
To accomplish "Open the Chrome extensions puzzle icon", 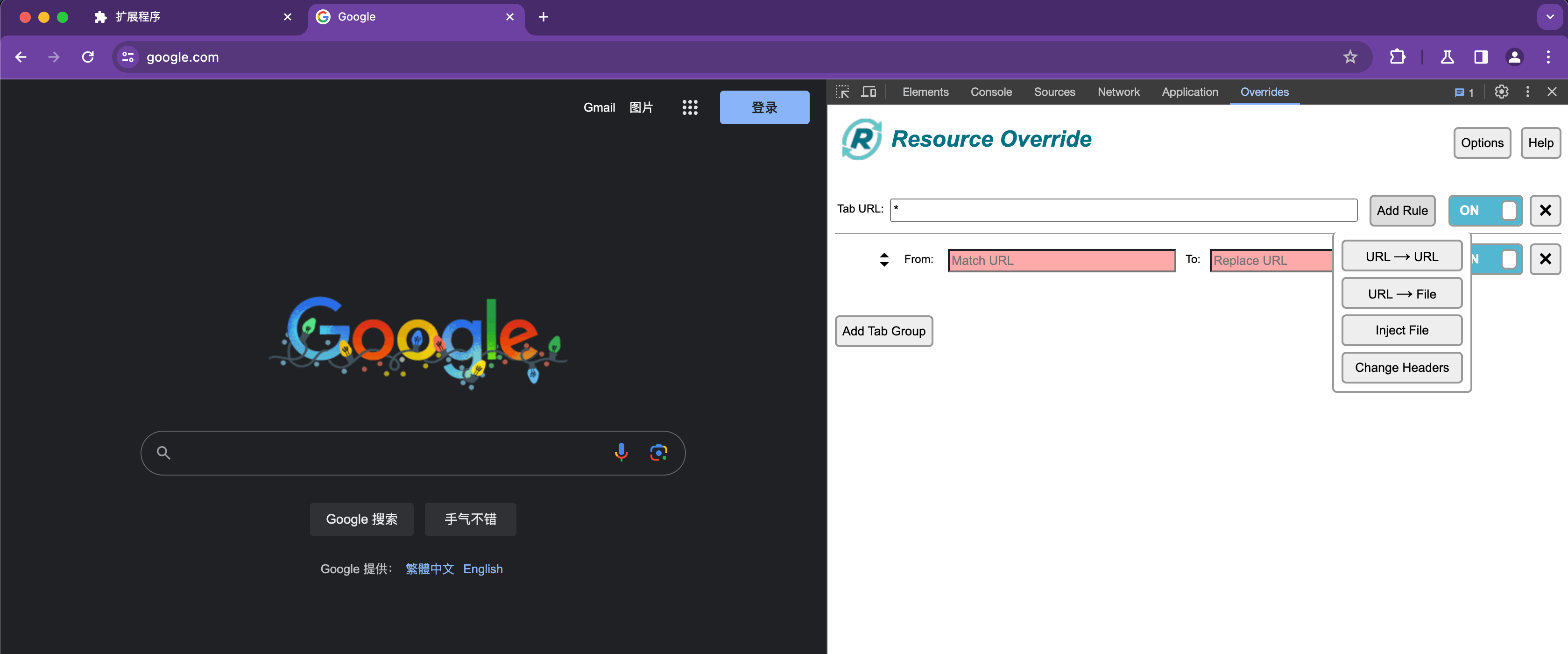I will click(x=1398, y=57).
